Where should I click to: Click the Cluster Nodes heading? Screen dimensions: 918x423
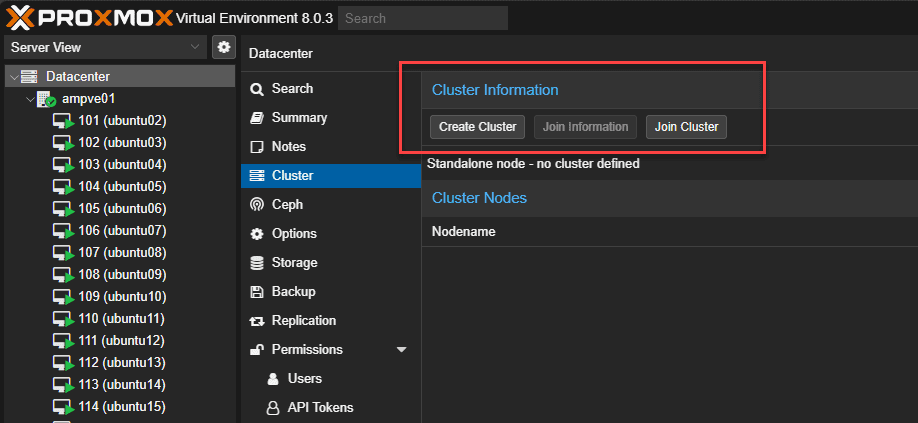point(479,198)
